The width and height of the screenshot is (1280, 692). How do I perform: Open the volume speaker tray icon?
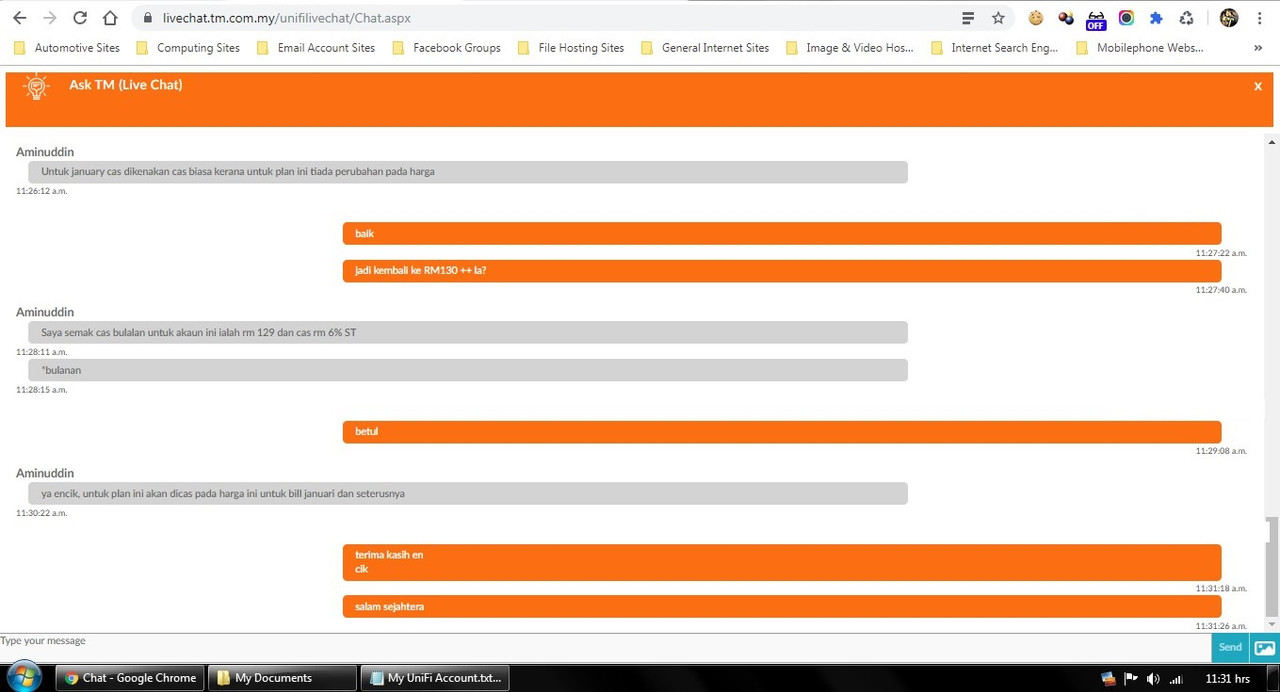1153,678
